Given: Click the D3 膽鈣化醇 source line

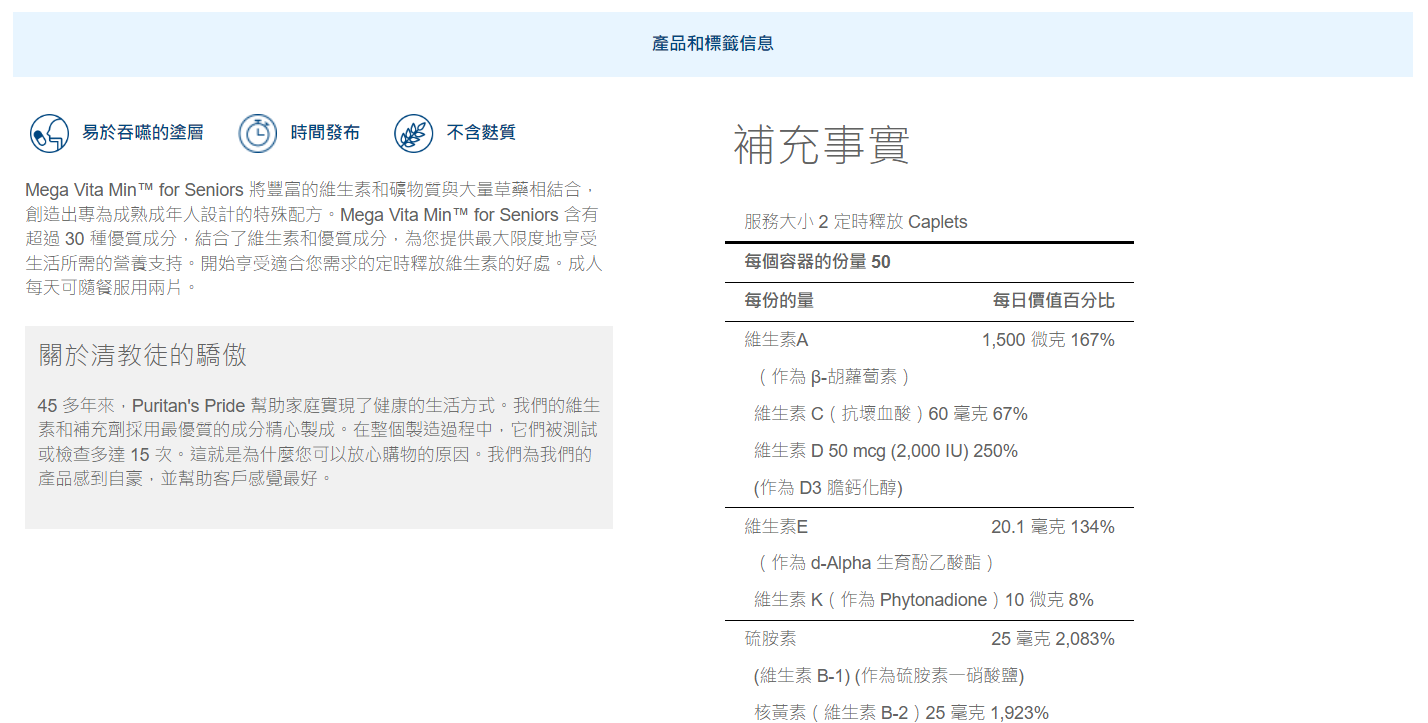Looking at the screenshot, I should 828,488.
